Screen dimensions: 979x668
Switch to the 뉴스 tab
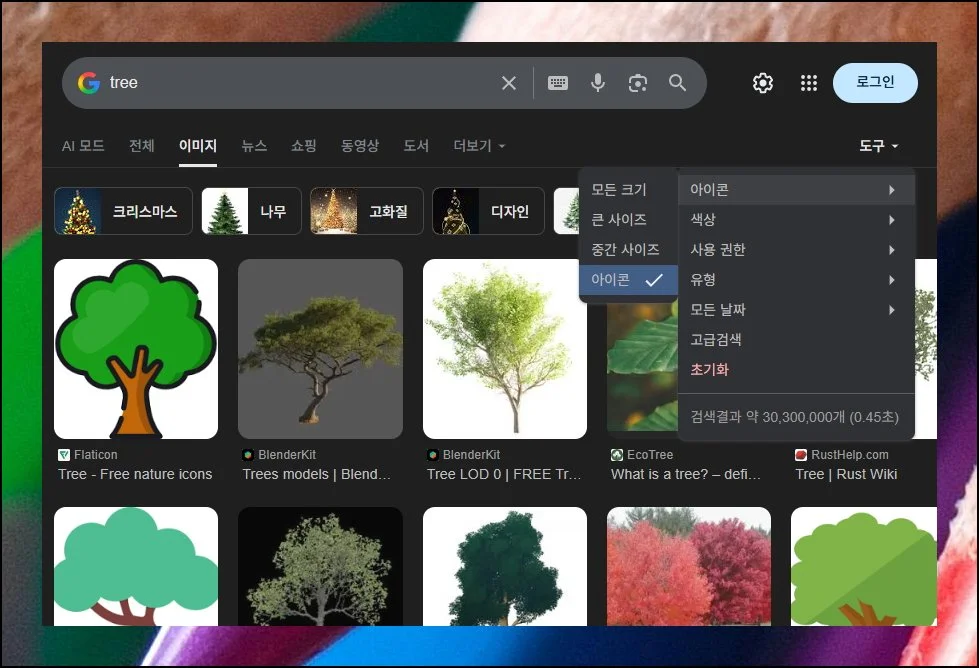pos(254,146)
